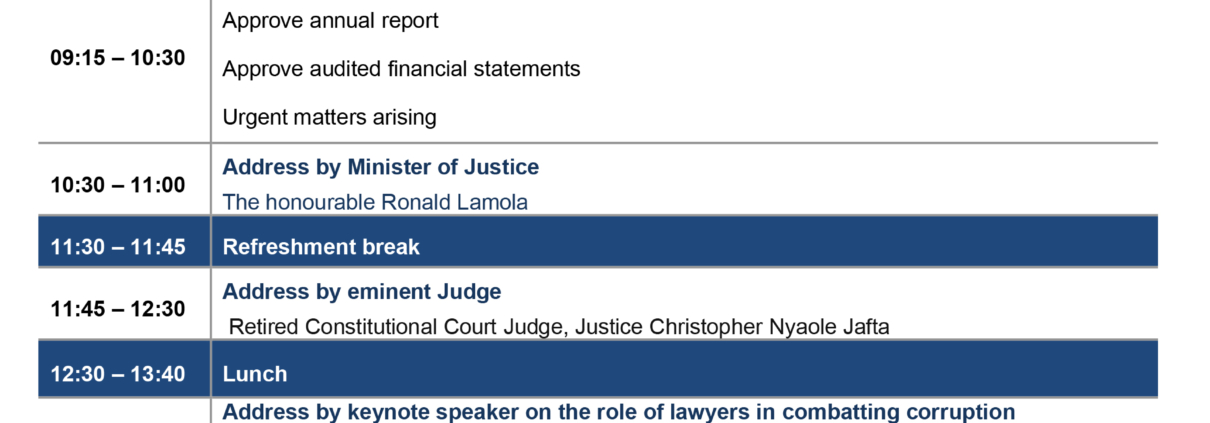The image size is (1210, 423).
Task: Click the 10:30 – 11:00 time slot
Action: click(x=118, y=185)
